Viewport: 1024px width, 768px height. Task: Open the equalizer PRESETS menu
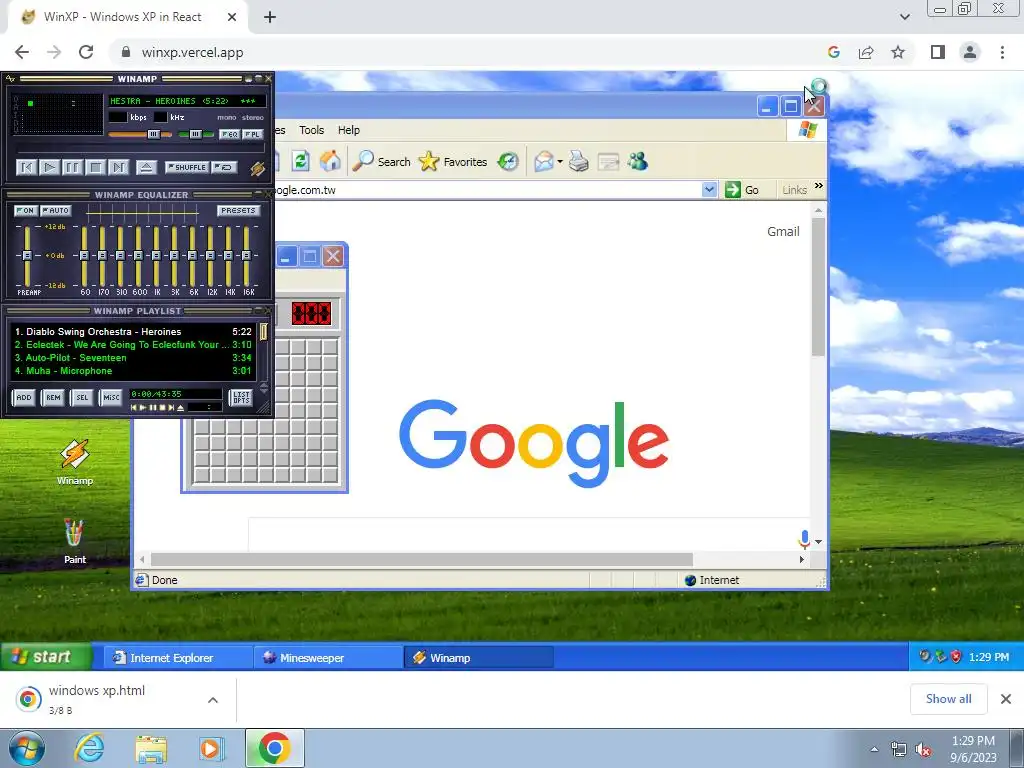click(238, 211)
